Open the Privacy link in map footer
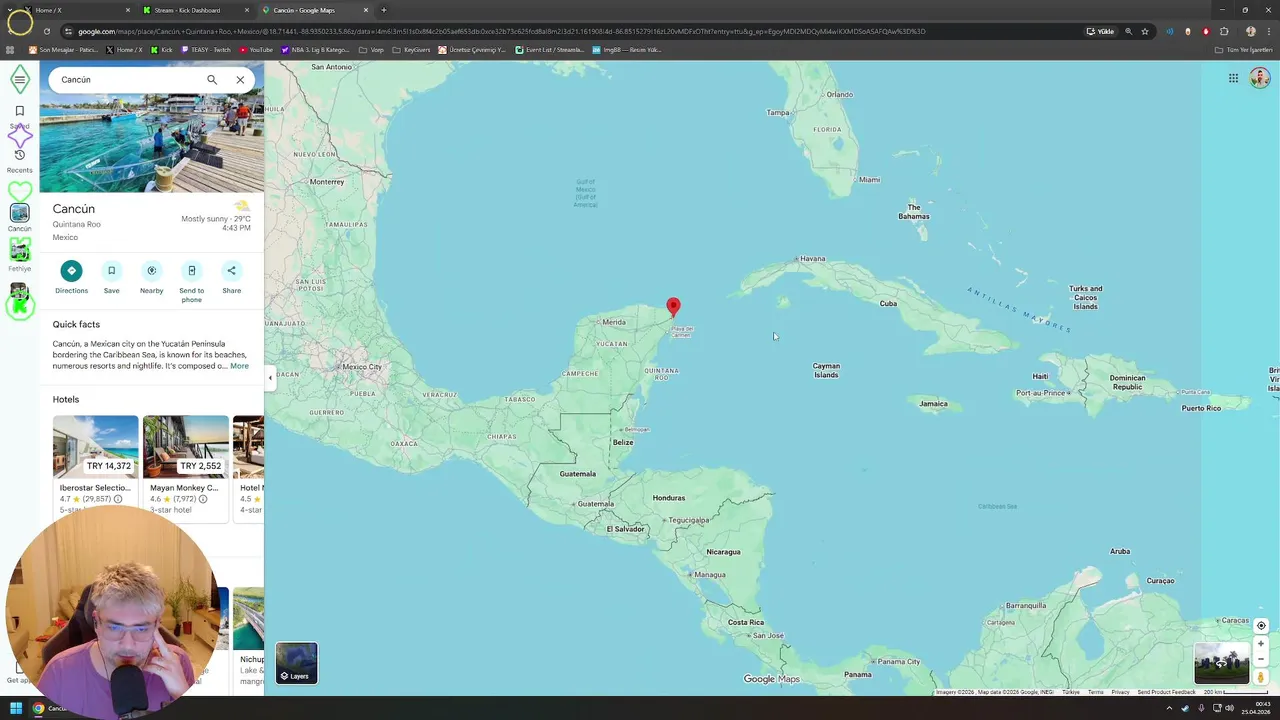This screenshot has height=720, width=1280. point(1120,692)
